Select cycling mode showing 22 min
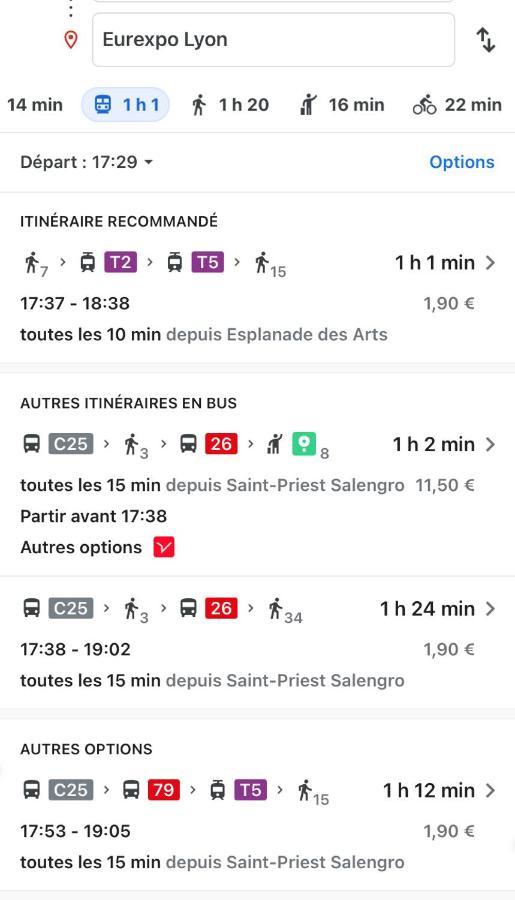The width and height of the screenshot is (515, 900). tap(458, 105)
